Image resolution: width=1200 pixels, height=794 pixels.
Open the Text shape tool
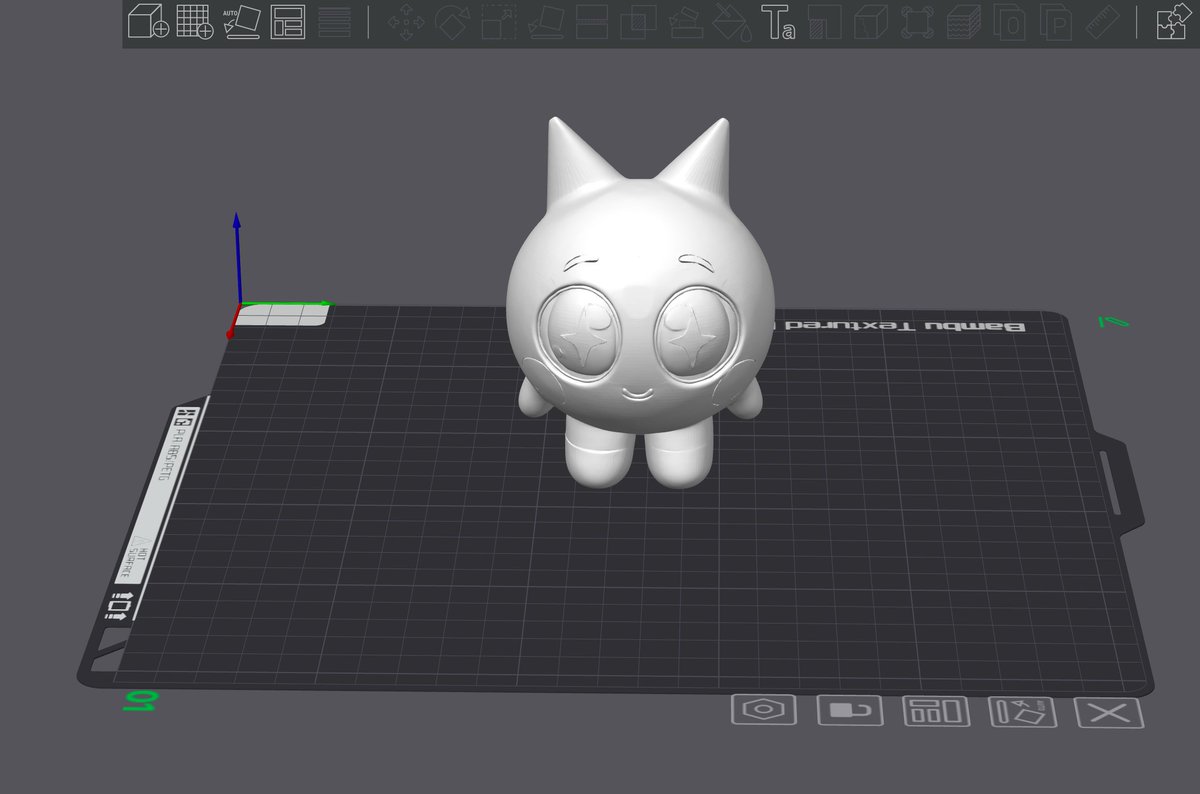(779, 22)
